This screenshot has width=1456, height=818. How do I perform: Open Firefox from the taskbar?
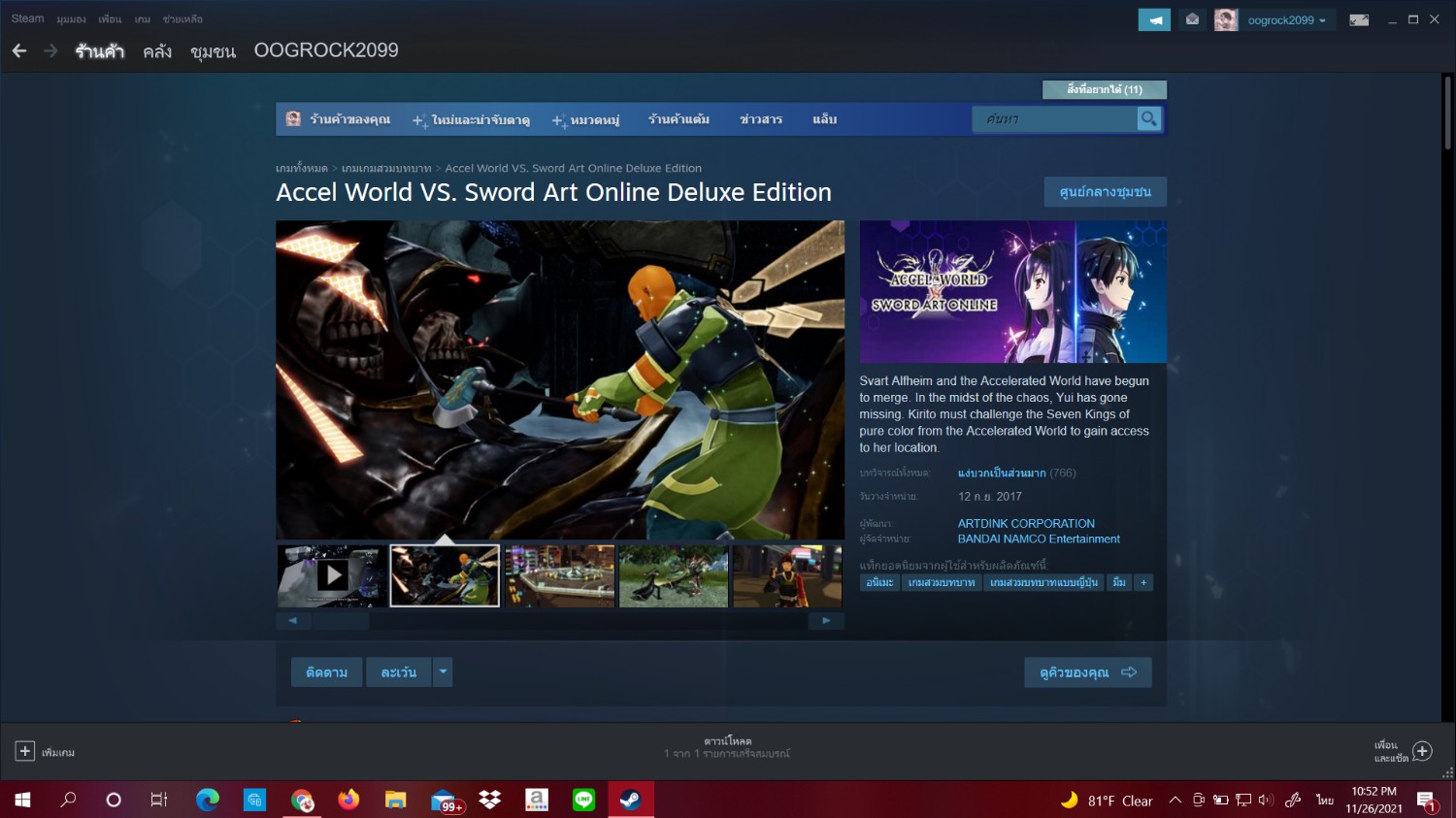point(348,800)
